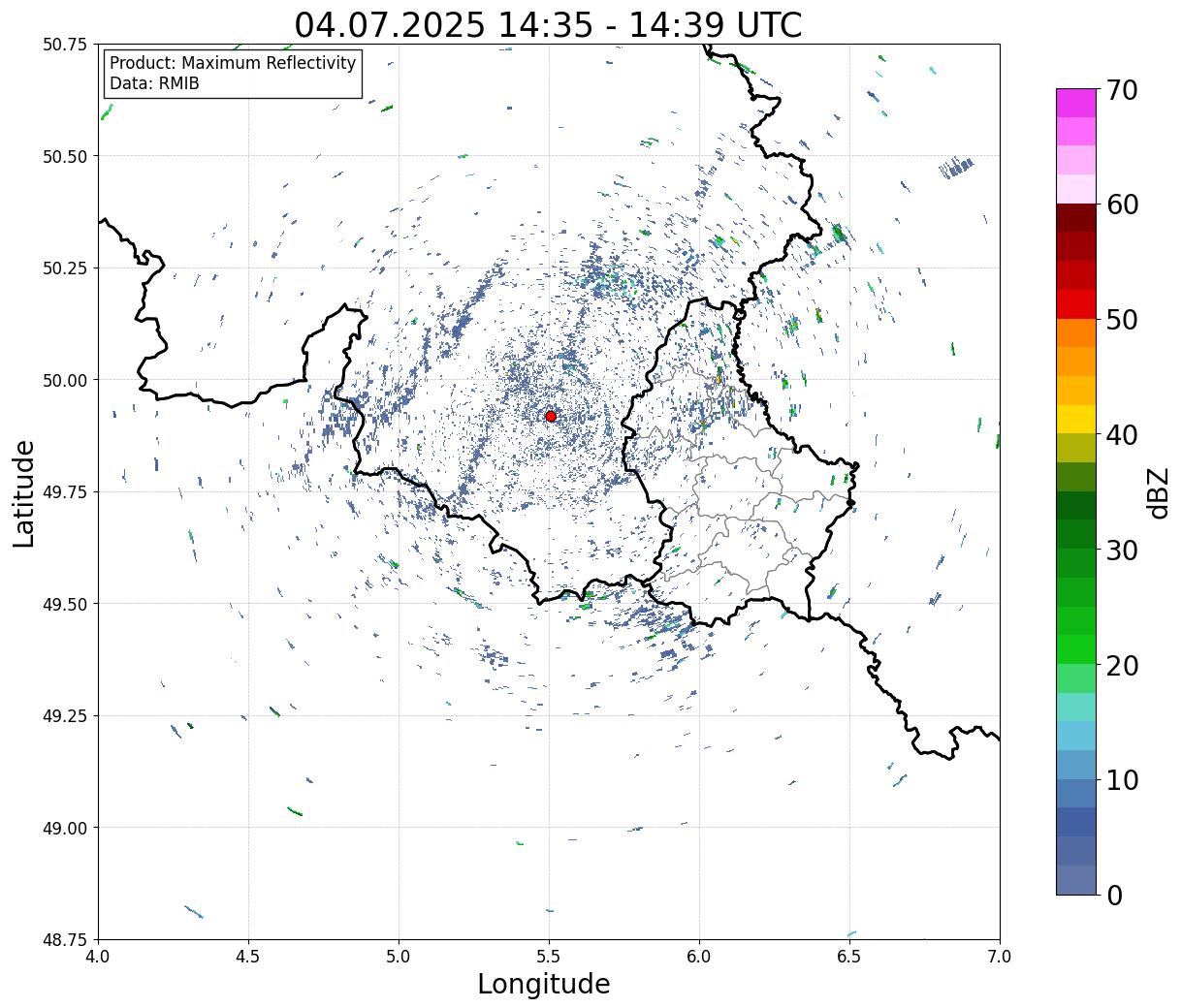Click the colorbar tick label 30
Screen dimensions: 1182x1008
pos(1121,550)
